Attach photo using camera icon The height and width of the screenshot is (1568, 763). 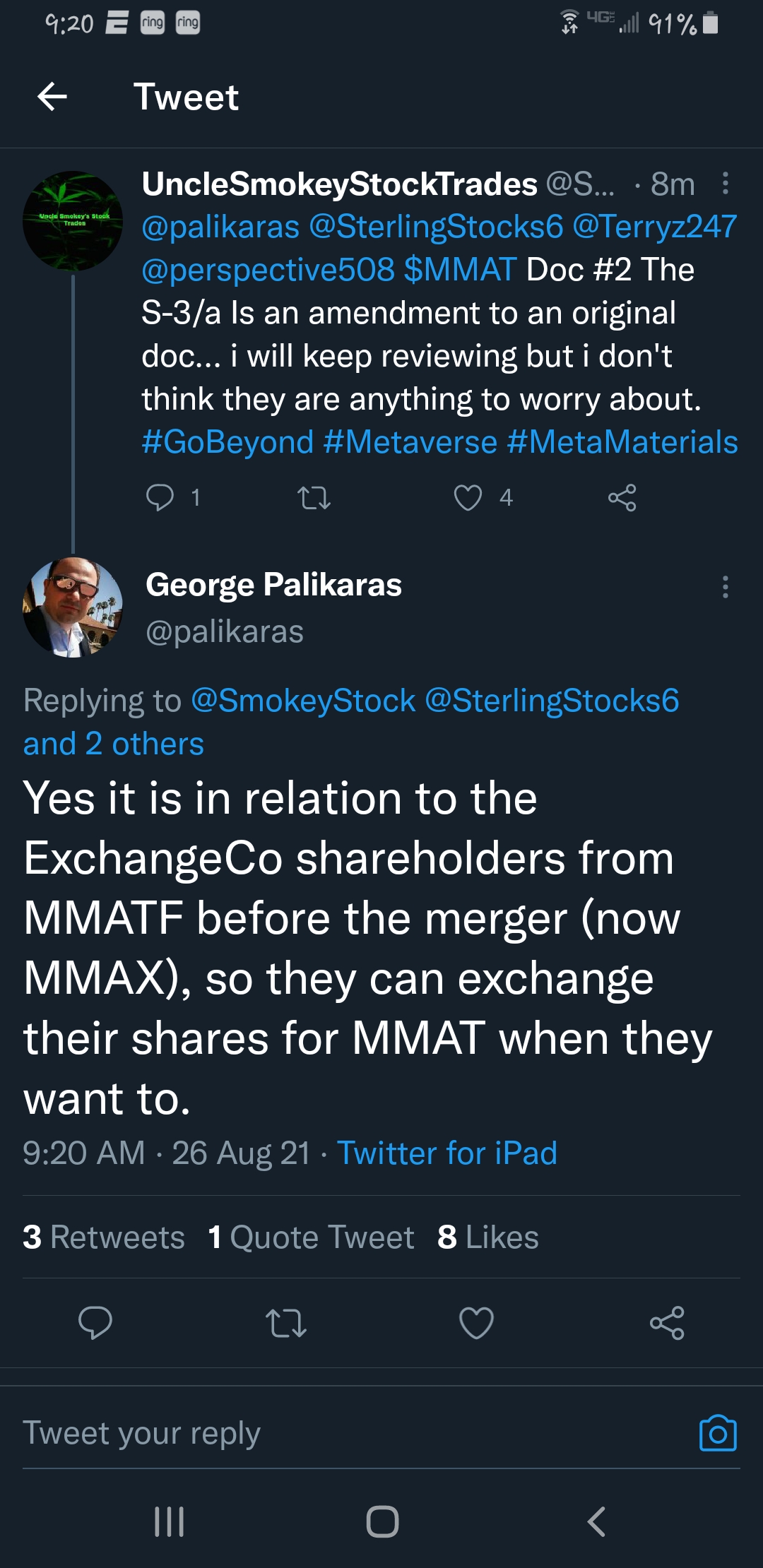coord(718,1433)
